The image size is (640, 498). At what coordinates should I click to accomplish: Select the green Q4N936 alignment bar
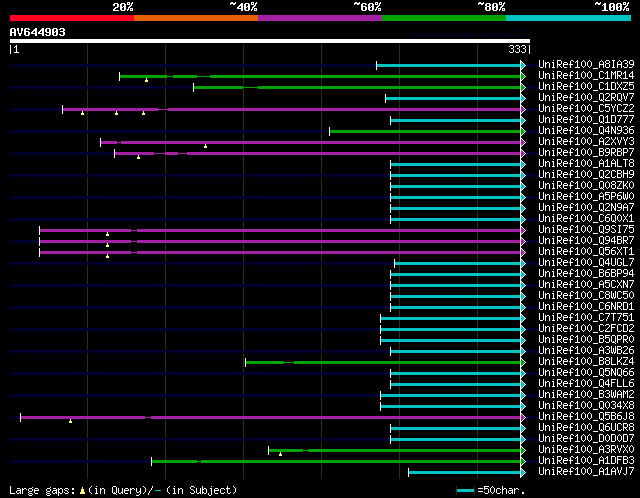coord(425,131)
